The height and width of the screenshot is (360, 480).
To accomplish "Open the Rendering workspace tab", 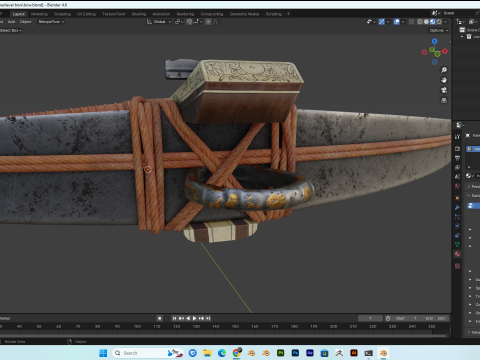I will (185, 14).
